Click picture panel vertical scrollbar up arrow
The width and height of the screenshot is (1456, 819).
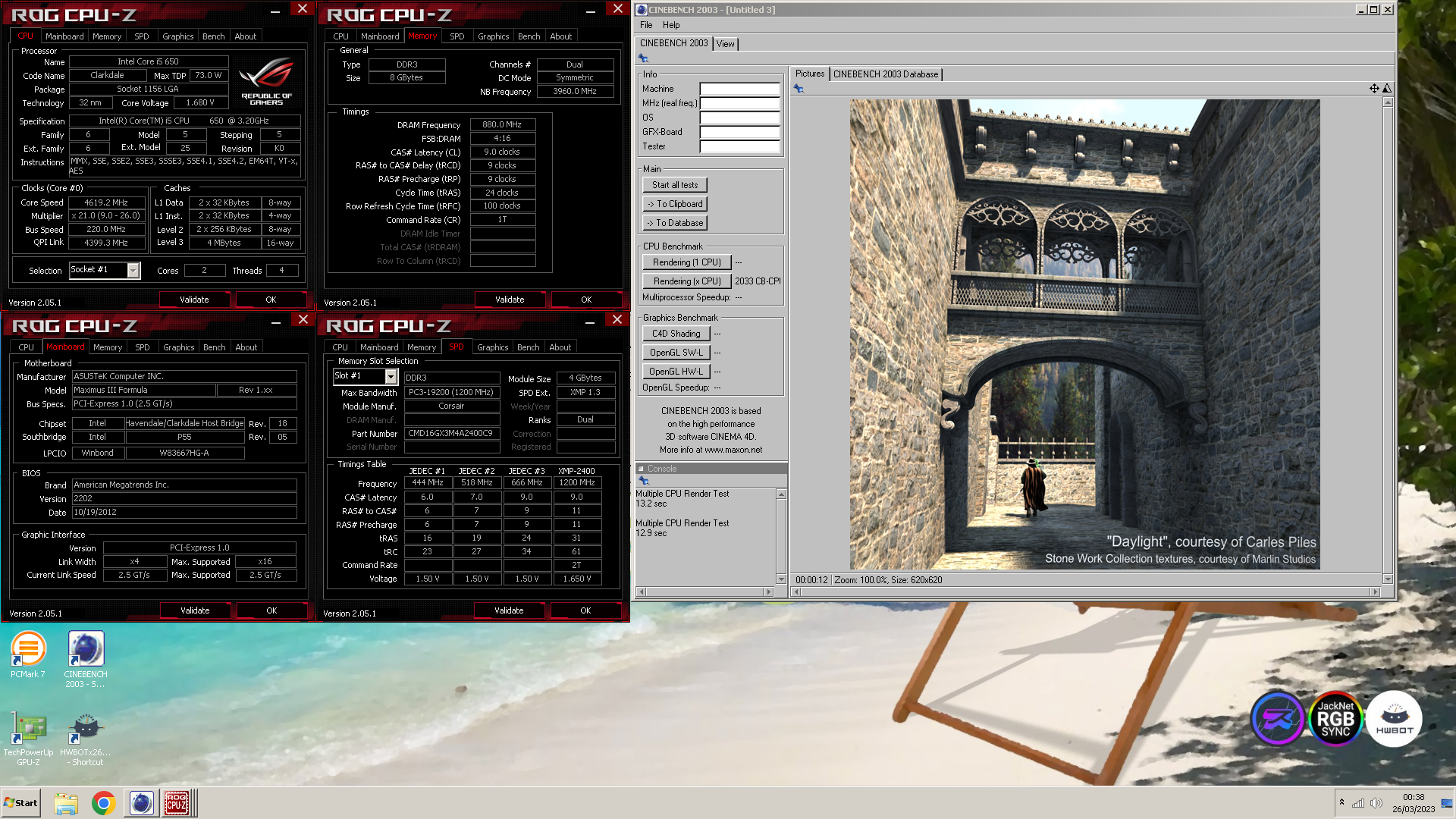[1388, 102]
